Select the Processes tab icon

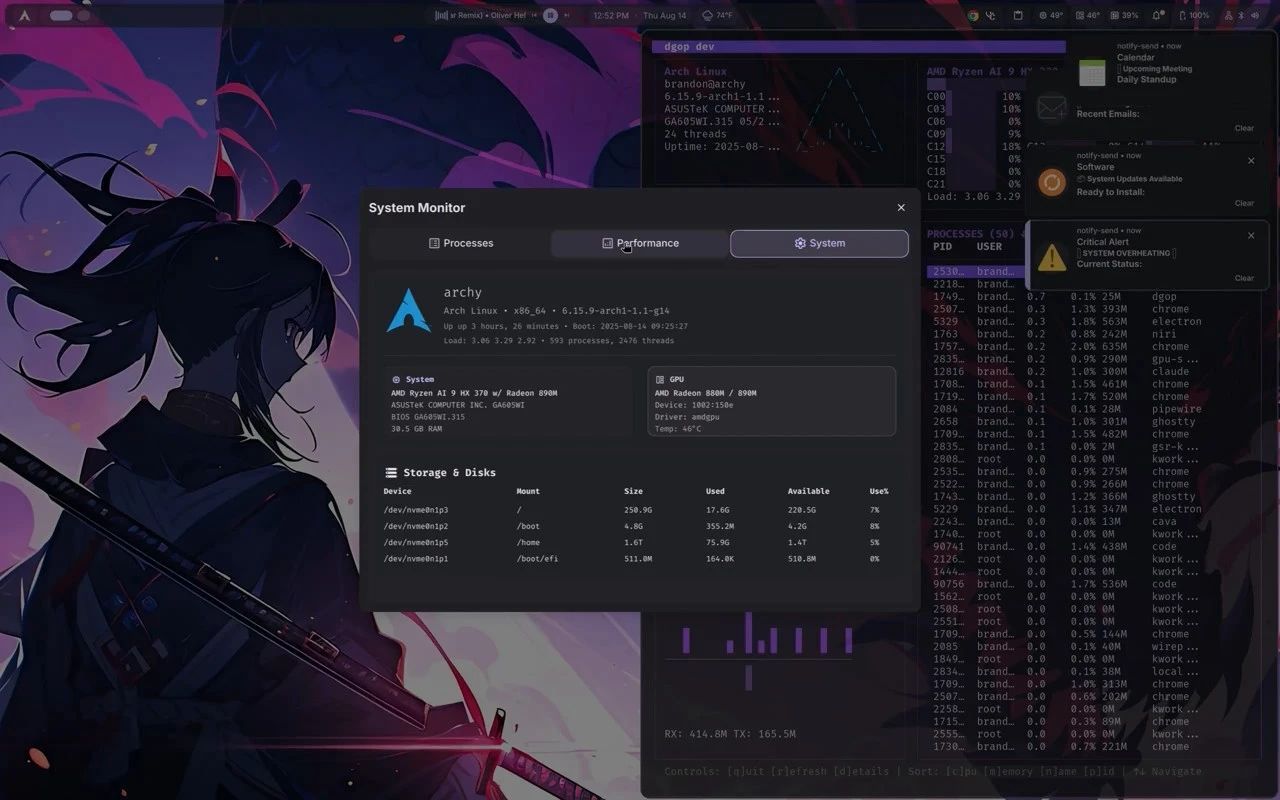[432, 243]
